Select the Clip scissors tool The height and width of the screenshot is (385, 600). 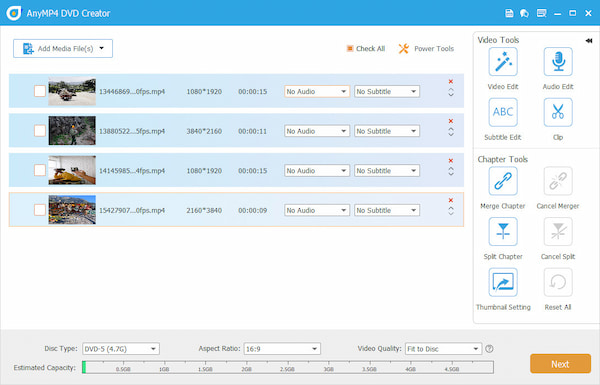(558, 112)
